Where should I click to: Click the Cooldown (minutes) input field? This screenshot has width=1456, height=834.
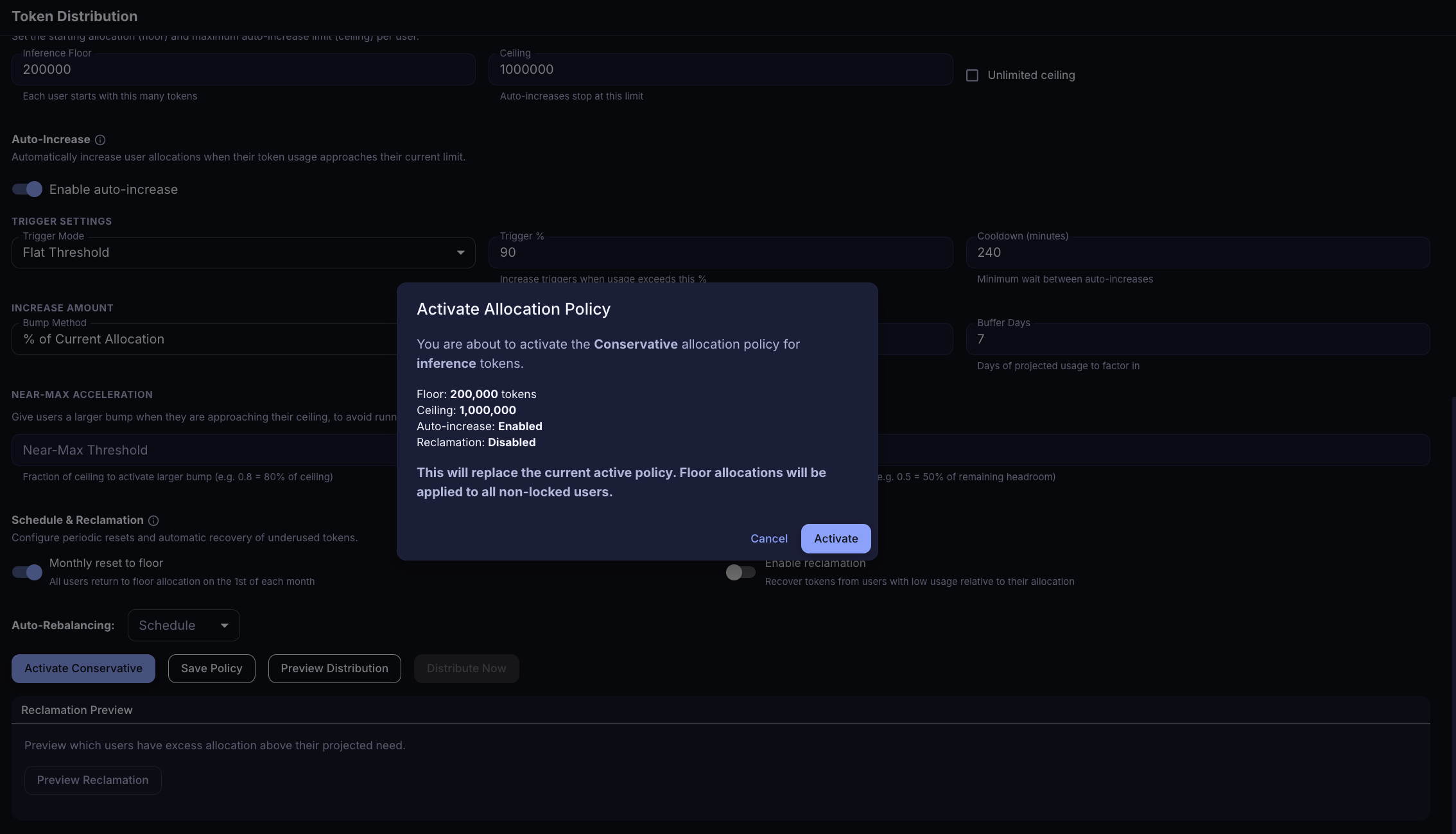coord(1198,252)
